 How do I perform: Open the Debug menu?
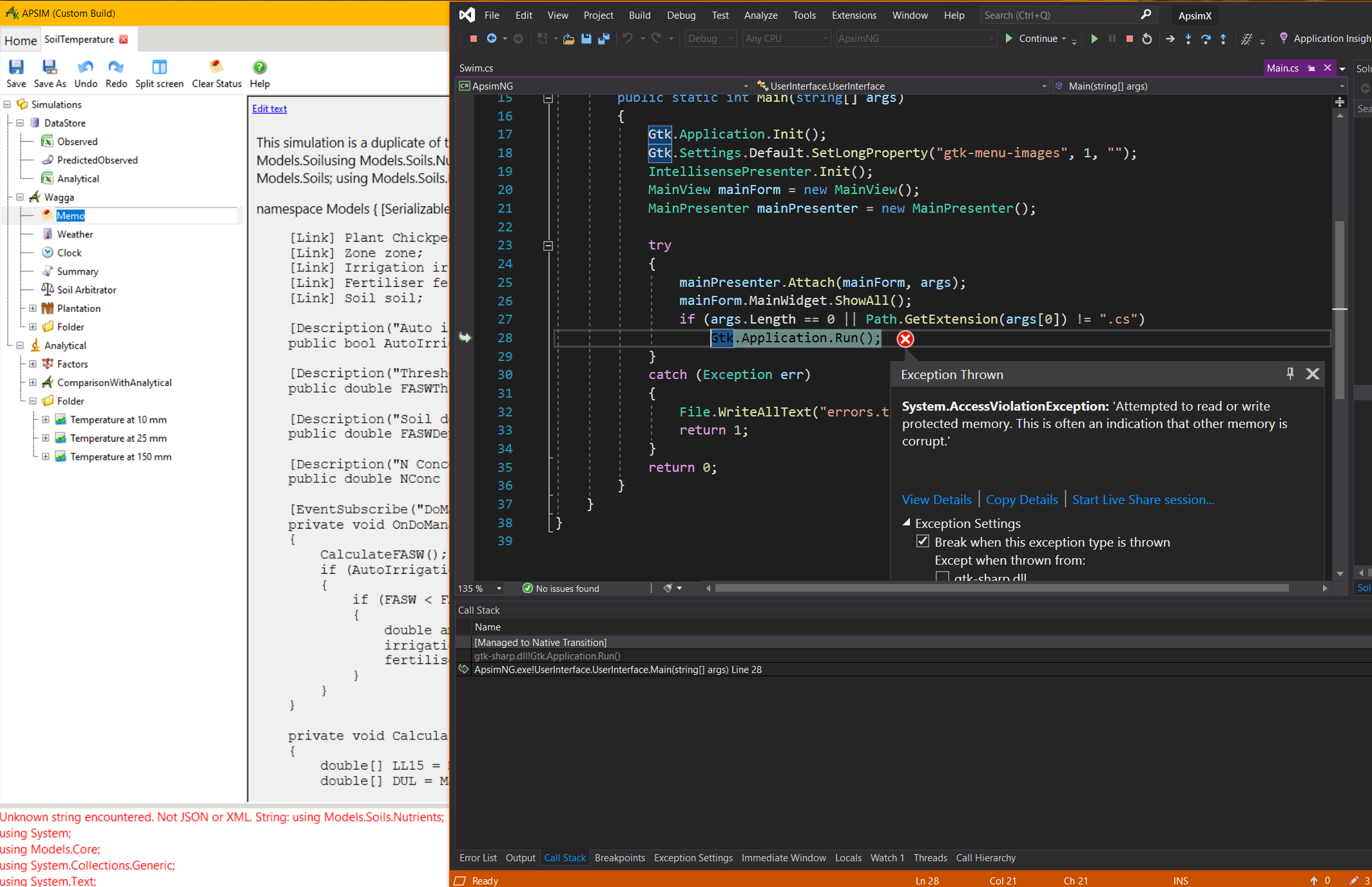point(681,15)
